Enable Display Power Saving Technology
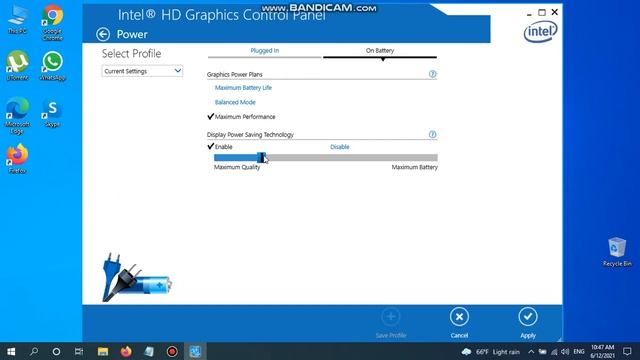The height and width of the screenshot is (360, 640). pos(223,147)
